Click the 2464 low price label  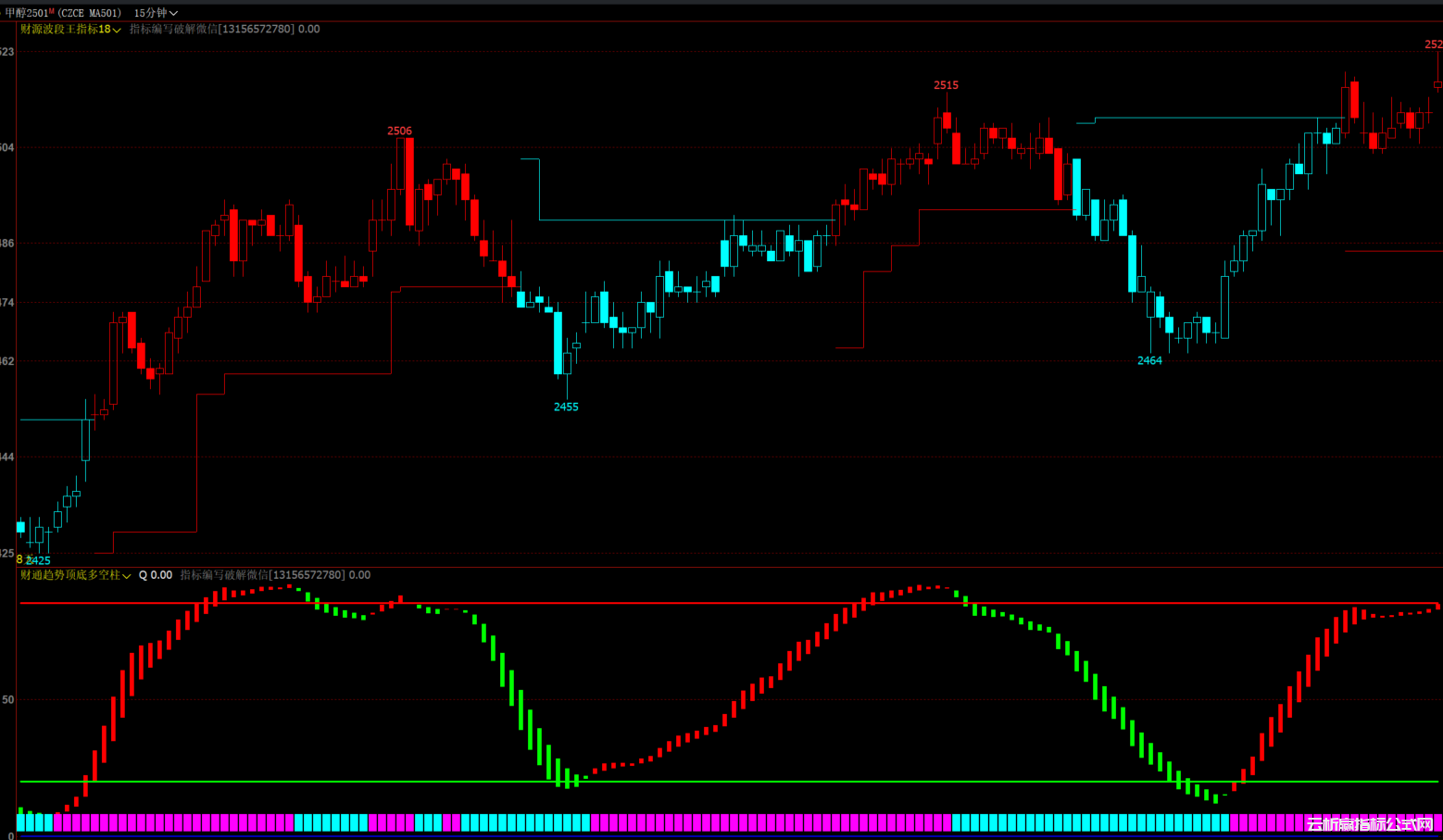[1149, 360]
